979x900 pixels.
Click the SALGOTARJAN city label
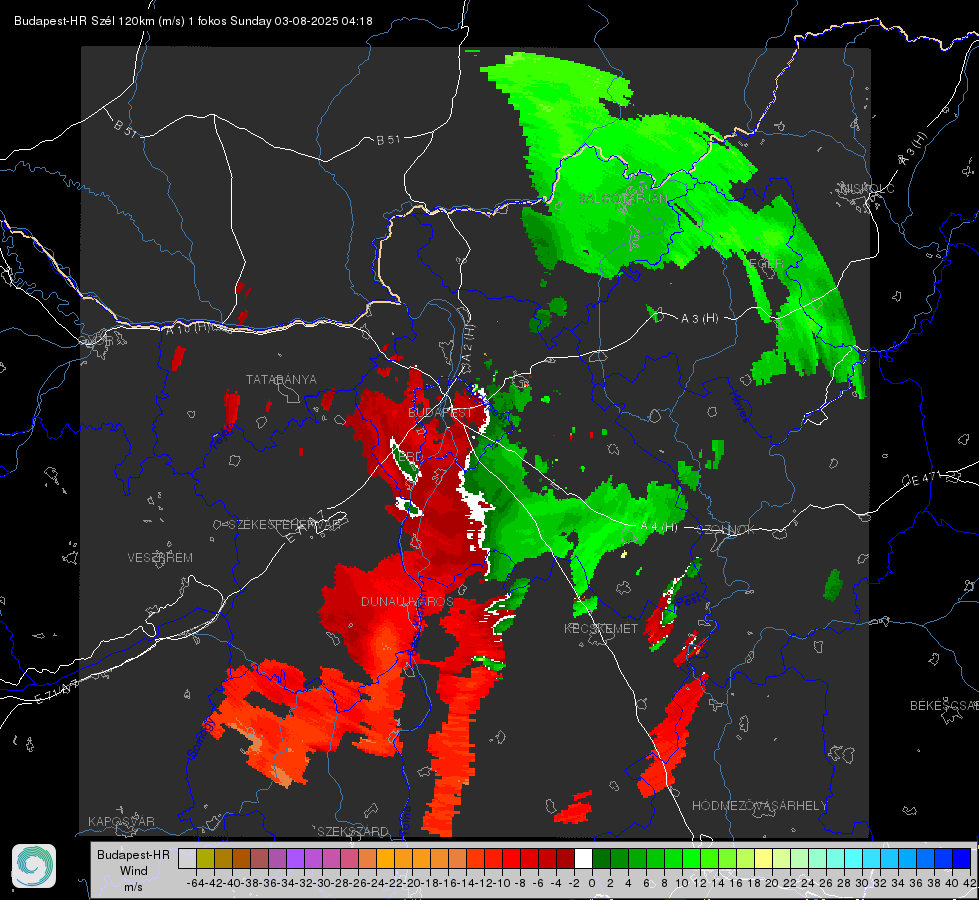click(623, 199)
